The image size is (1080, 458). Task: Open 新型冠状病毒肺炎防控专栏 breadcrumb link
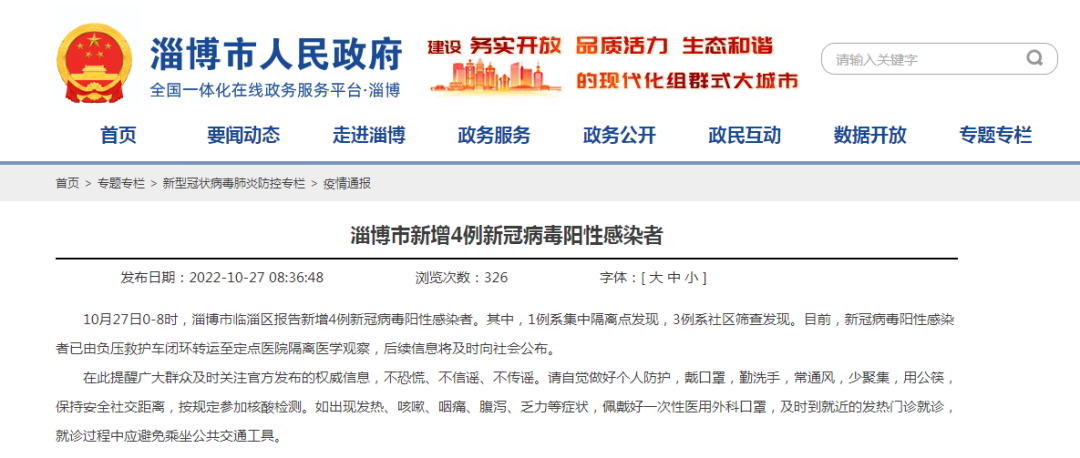click(x=234, y=184)
